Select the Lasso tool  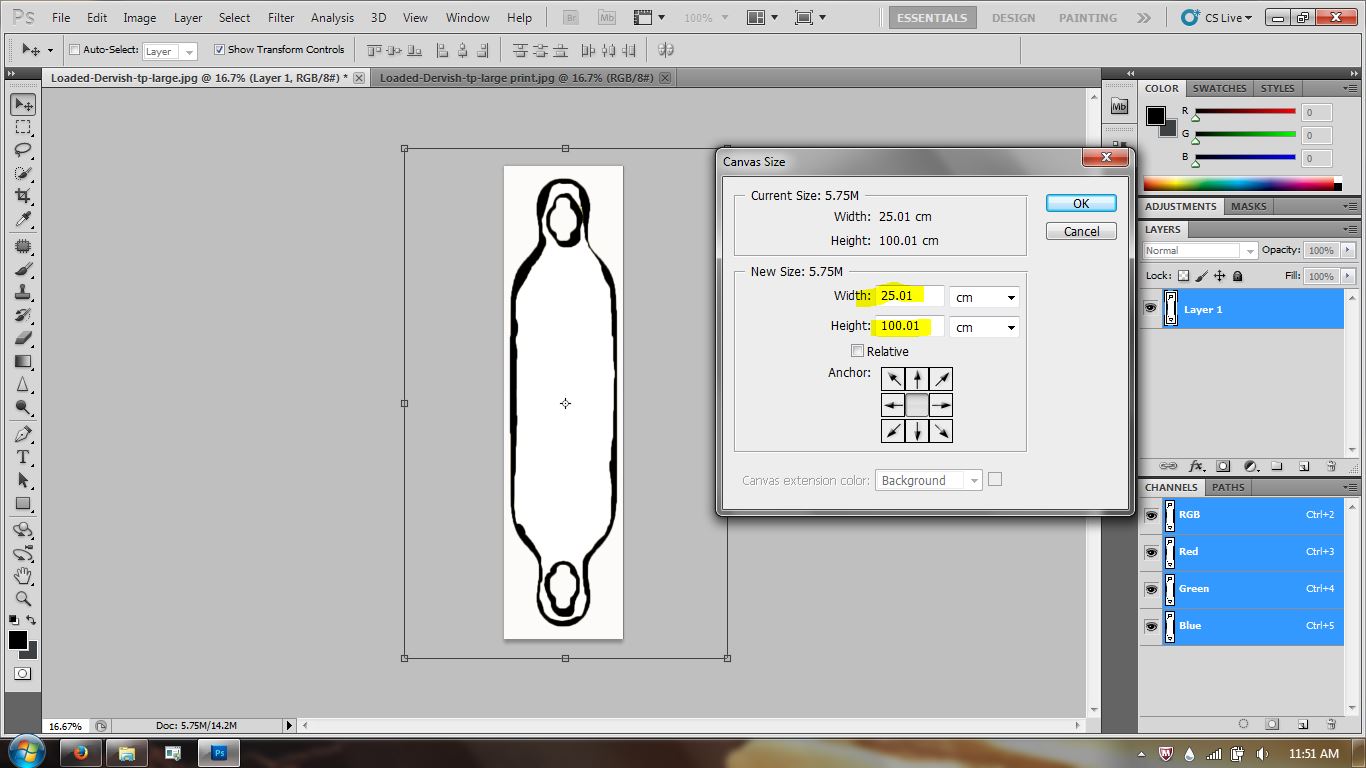point(22,150)
